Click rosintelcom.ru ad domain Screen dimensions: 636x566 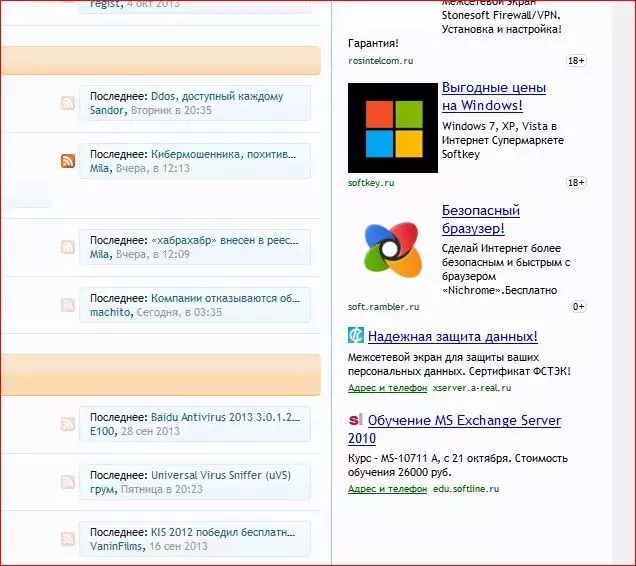point(380,61)
